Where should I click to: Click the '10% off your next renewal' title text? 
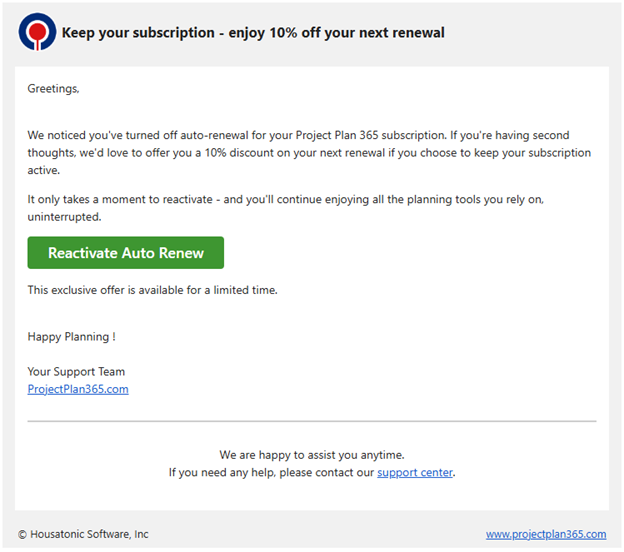pyautogui.click(x=357, y=33)
